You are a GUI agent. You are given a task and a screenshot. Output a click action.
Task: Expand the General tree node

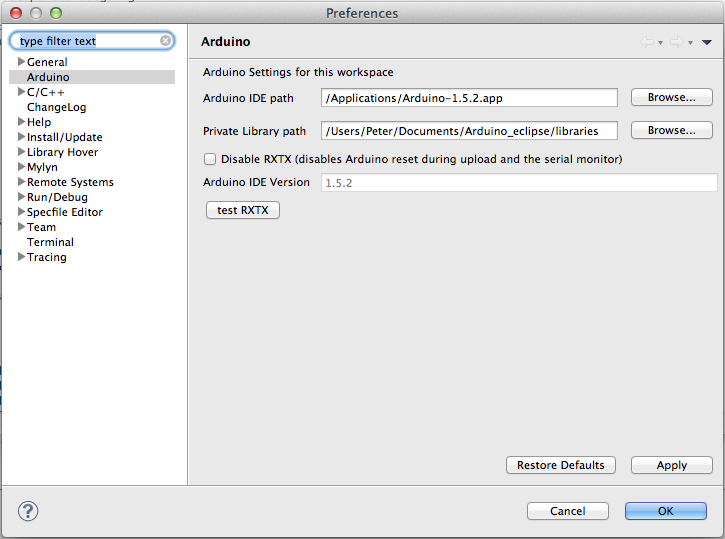pyautogui.click(x=21, y=62)
